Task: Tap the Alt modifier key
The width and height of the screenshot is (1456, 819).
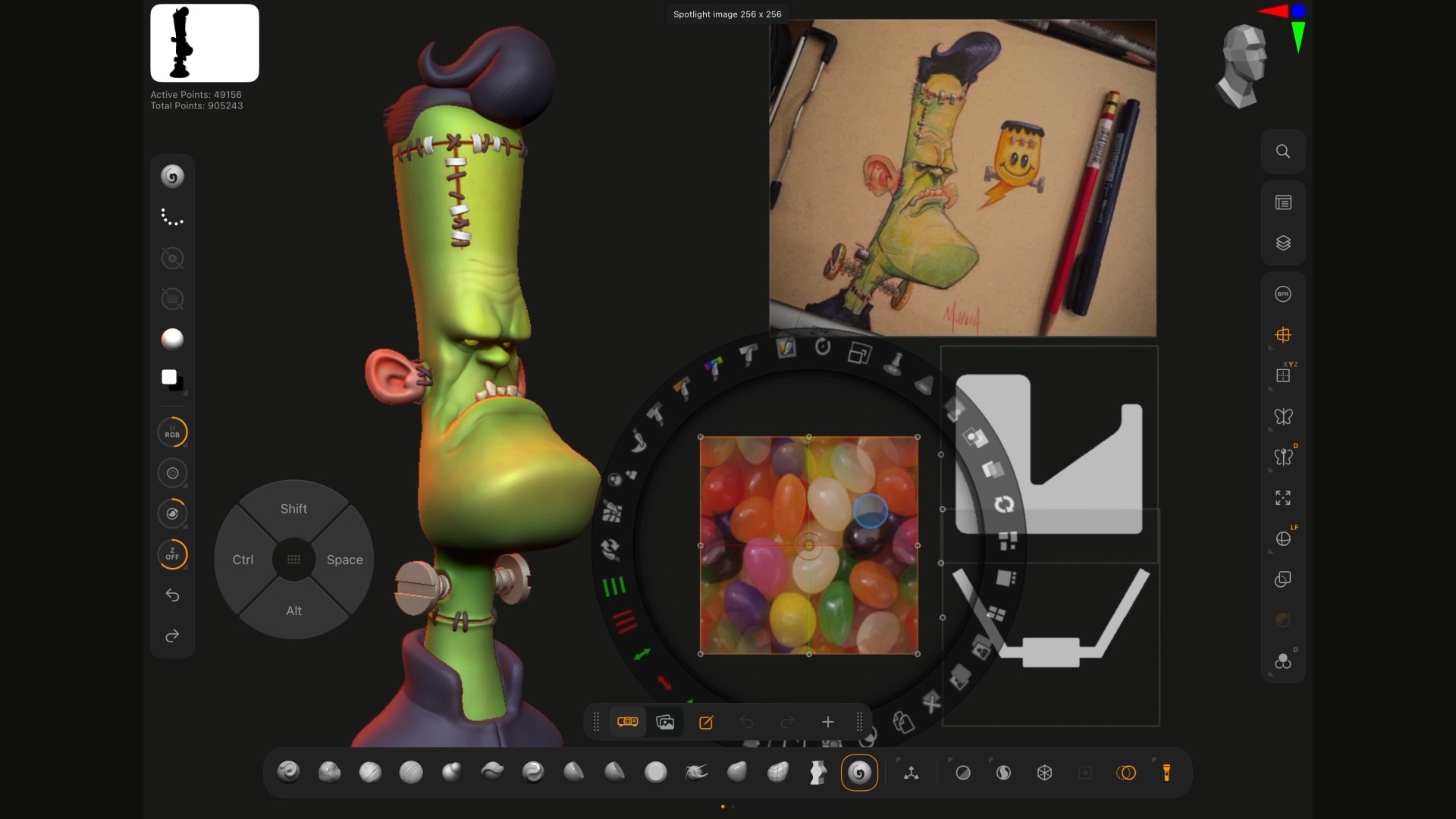Action: (x=293, y=610)
